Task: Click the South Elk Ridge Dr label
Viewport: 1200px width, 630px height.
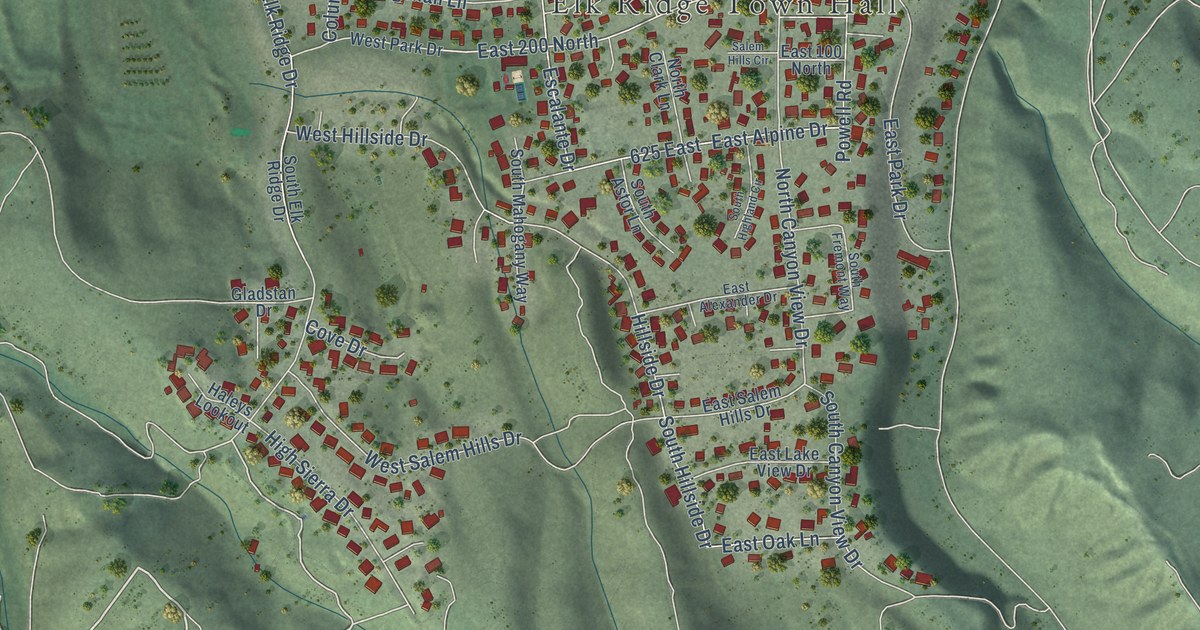Action: [284, 188]
